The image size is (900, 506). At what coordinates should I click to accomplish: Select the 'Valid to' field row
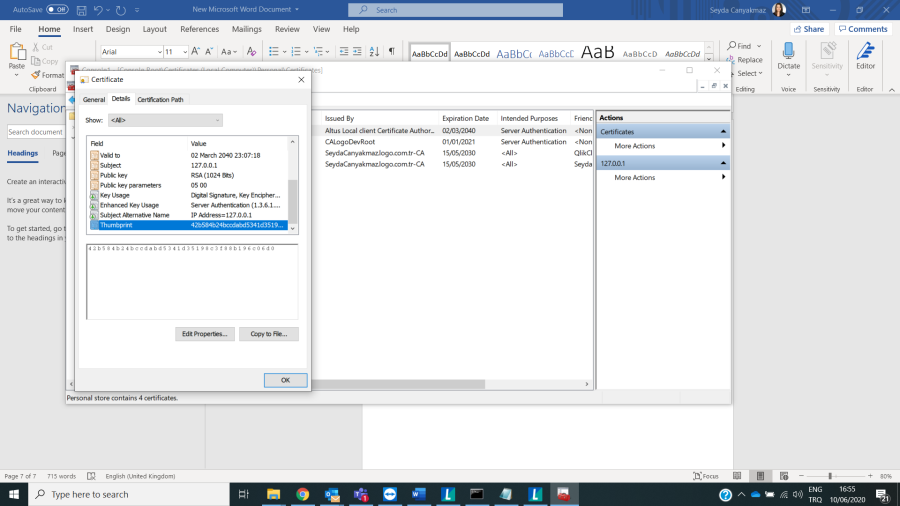pos(188,155)
